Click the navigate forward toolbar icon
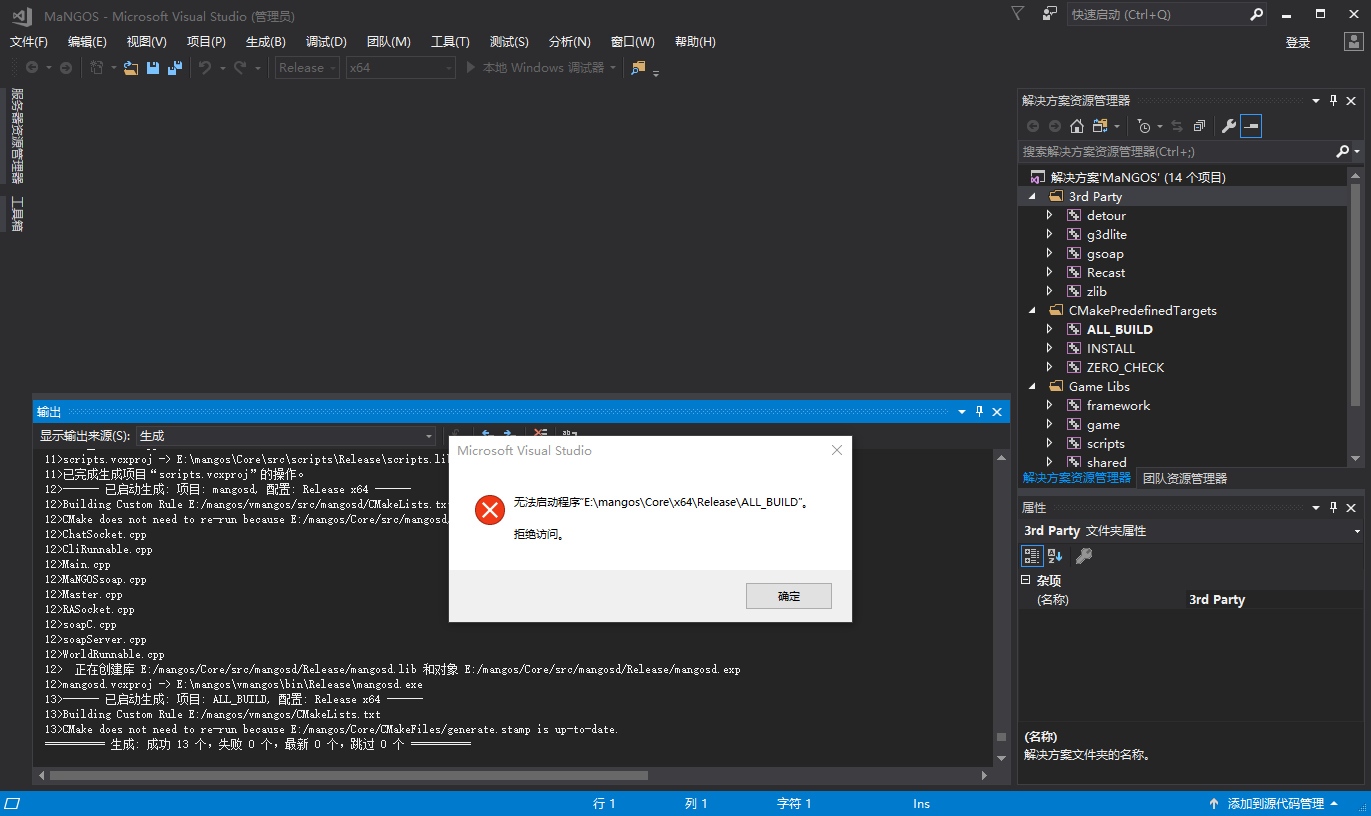The width and height of the screenshot is (1371, 816). click(x=66, y=68)
